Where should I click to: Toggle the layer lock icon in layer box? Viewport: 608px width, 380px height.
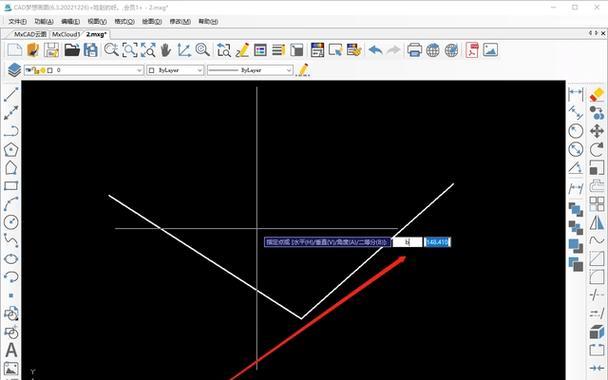pyautogui.click(x=36, y=70)
